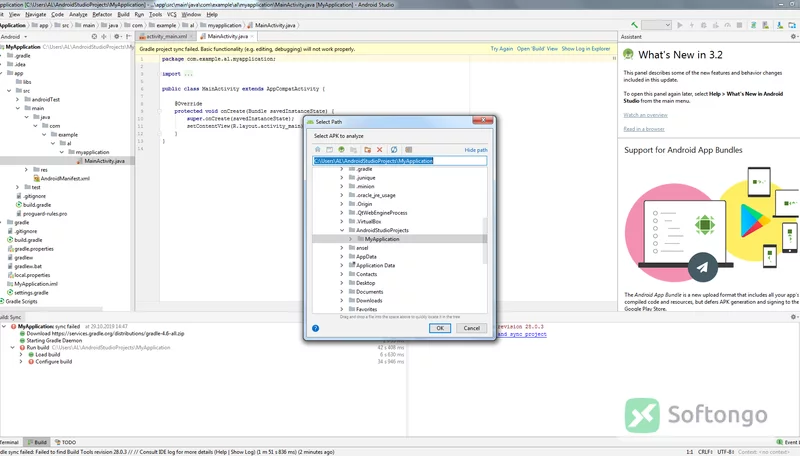Image resolution: width=800 pixels, height=456 pixels.
Task: Expand the Configure build node
Action: point(21,362)
